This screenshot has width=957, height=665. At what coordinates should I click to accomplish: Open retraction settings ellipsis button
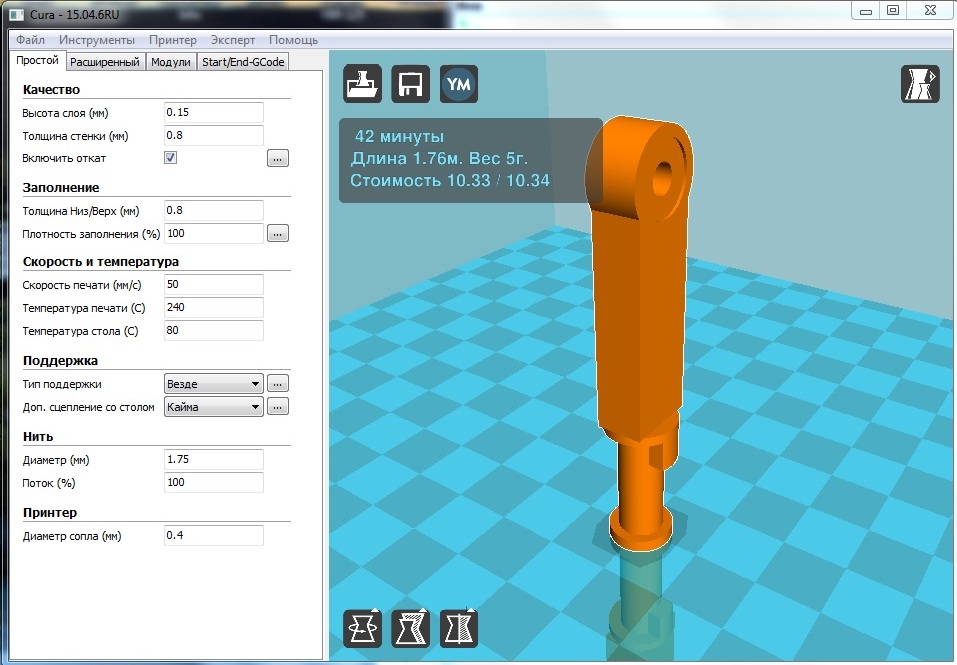point(278,159)
